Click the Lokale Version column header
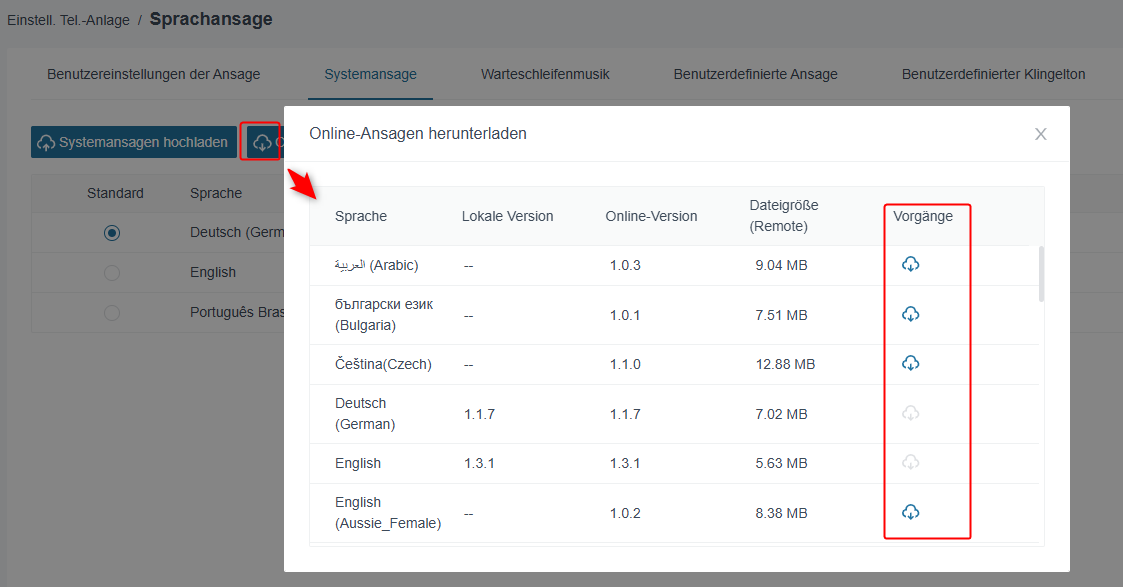The height and width of the screenshot is (587, 1123). [508, 216]
